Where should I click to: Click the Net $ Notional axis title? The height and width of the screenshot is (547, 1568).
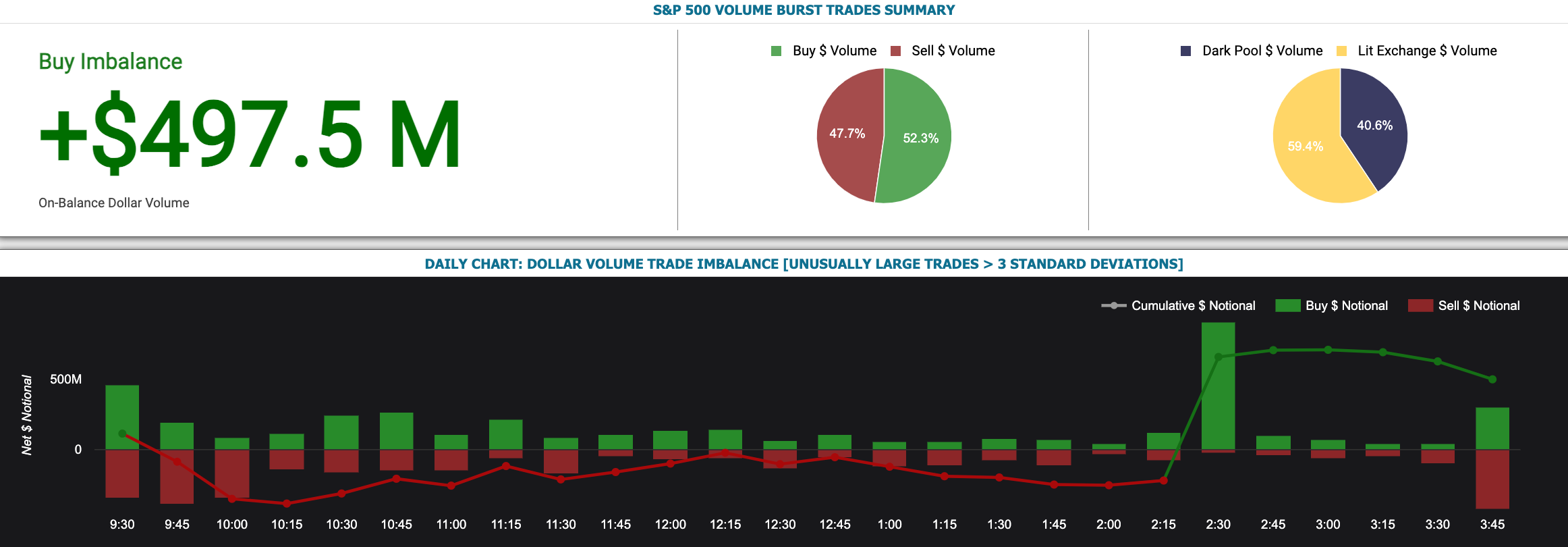pyautogui.click(x=27, y=415)
